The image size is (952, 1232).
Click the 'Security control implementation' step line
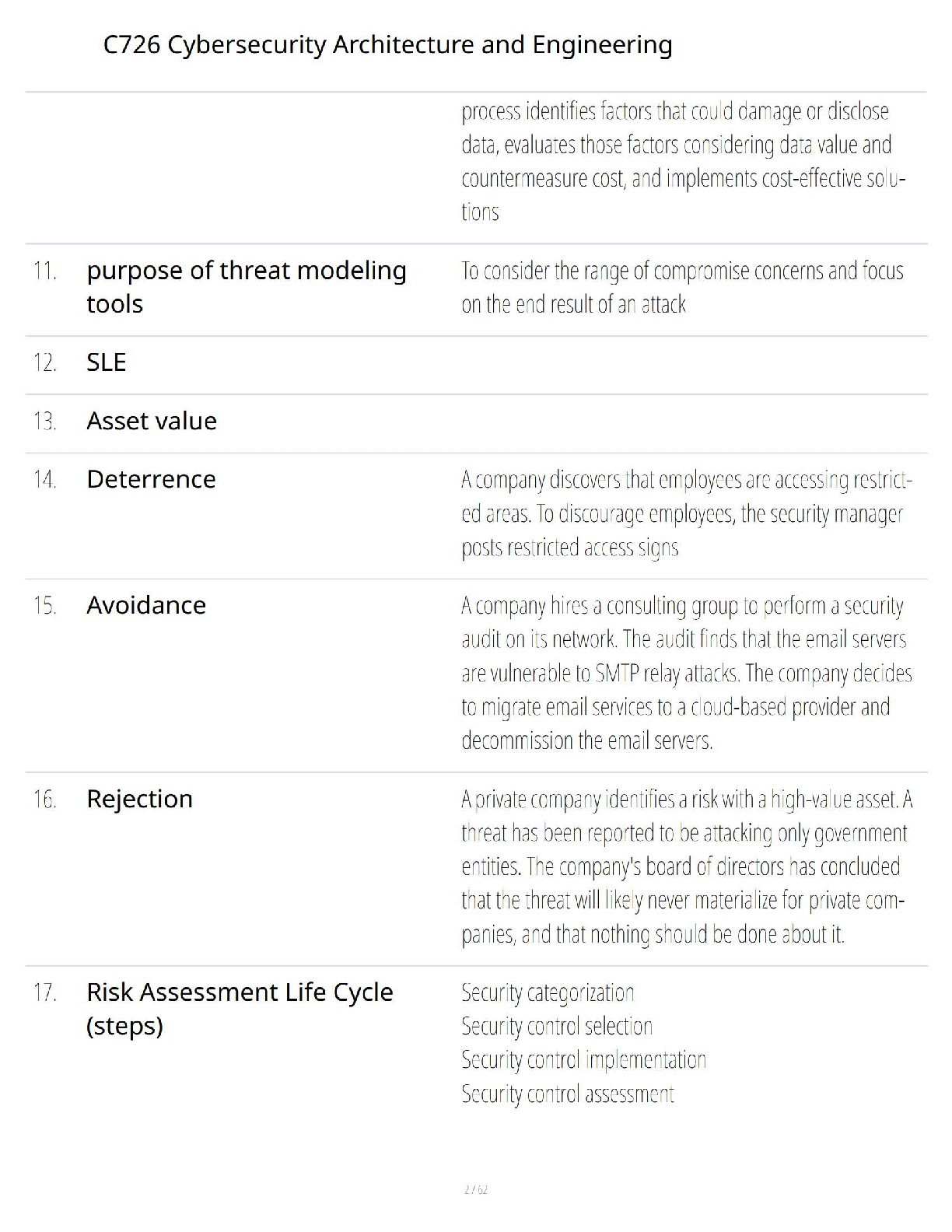[583, 1060]
